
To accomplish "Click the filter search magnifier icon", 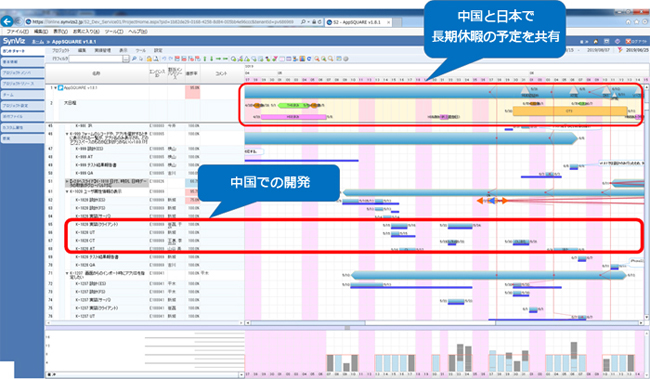I will click(134, 59).
